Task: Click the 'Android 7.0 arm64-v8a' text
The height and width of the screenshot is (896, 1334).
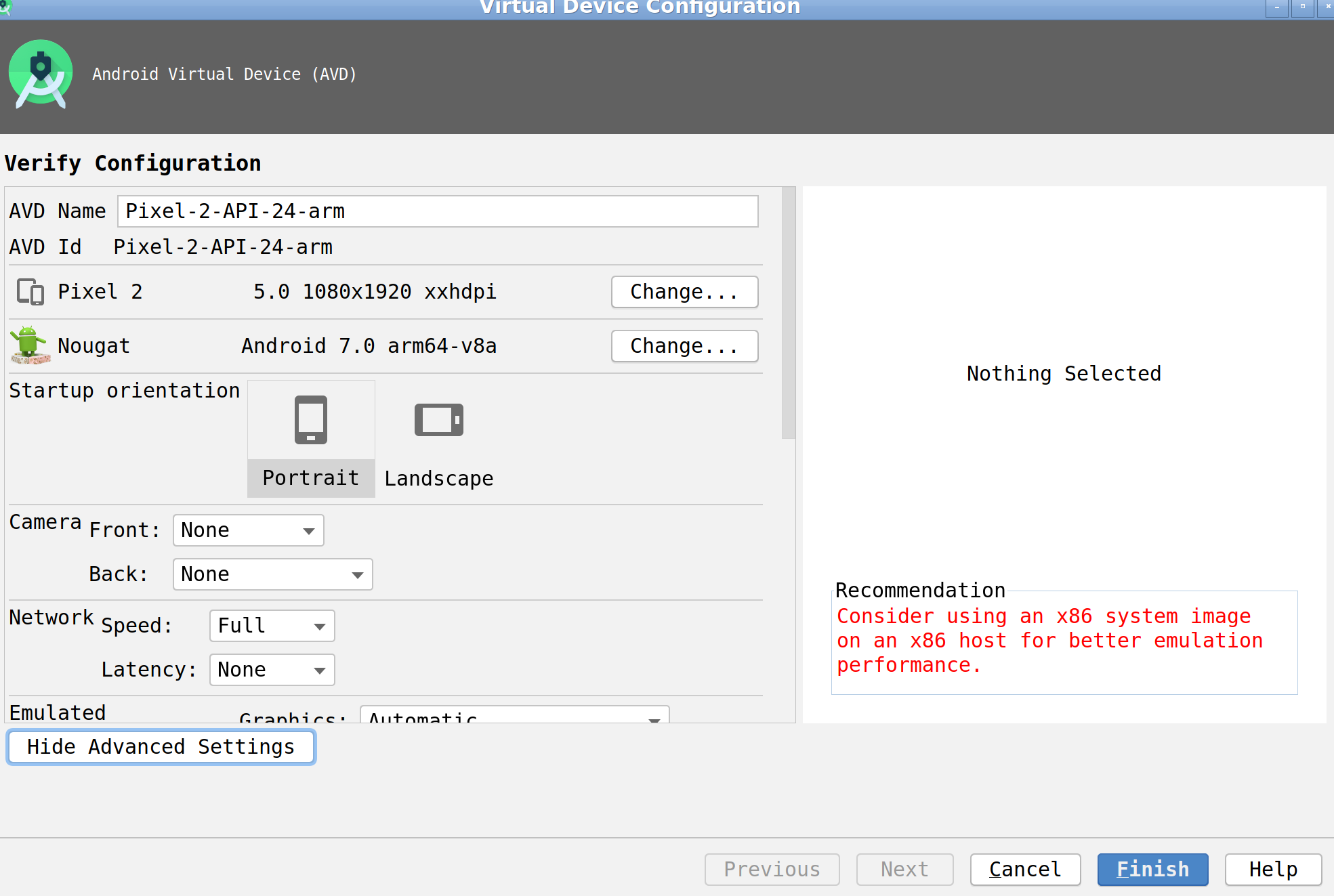Action: pos(369,346)
